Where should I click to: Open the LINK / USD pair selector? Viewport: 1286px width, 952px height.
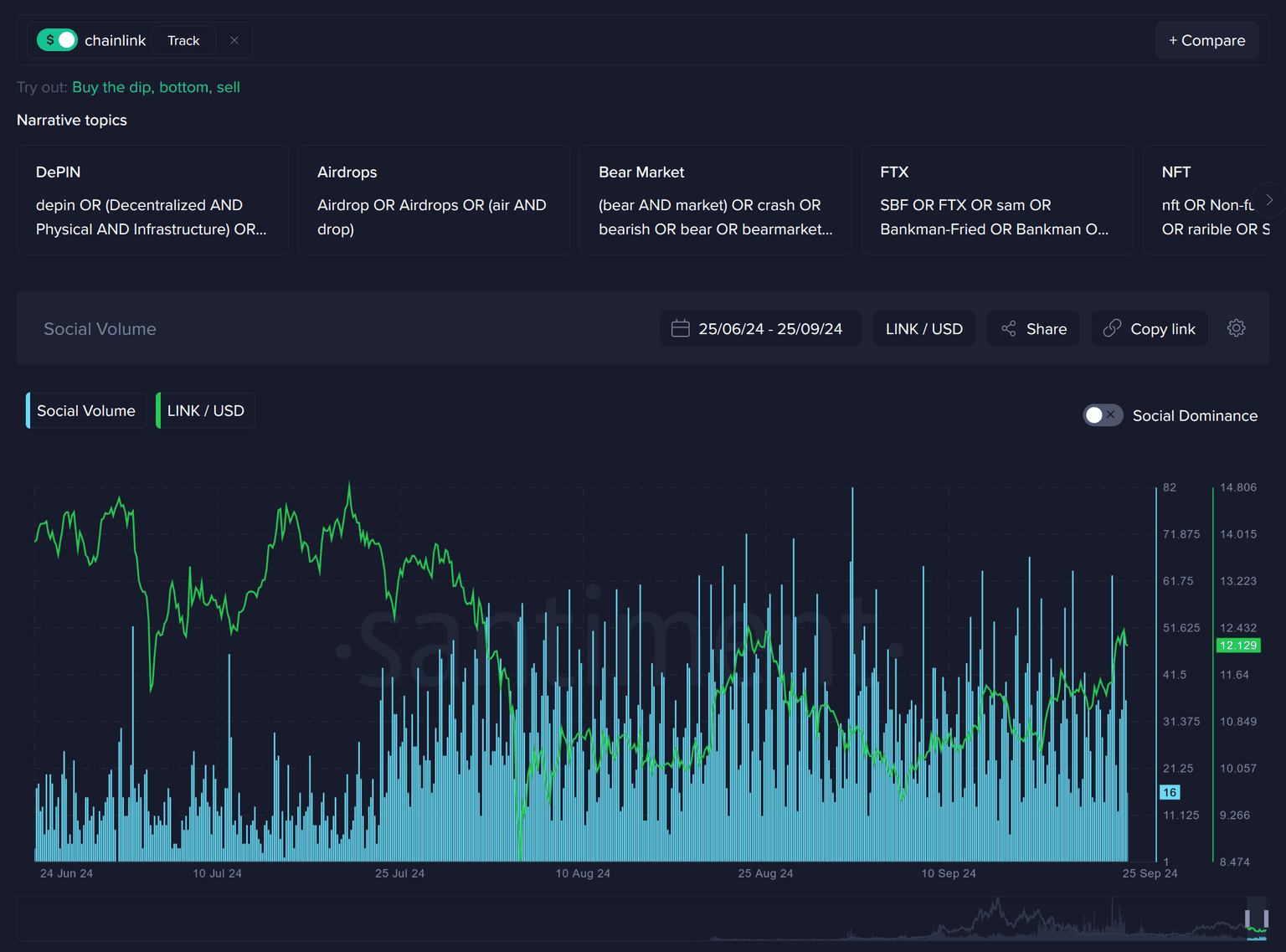[923, 328]
